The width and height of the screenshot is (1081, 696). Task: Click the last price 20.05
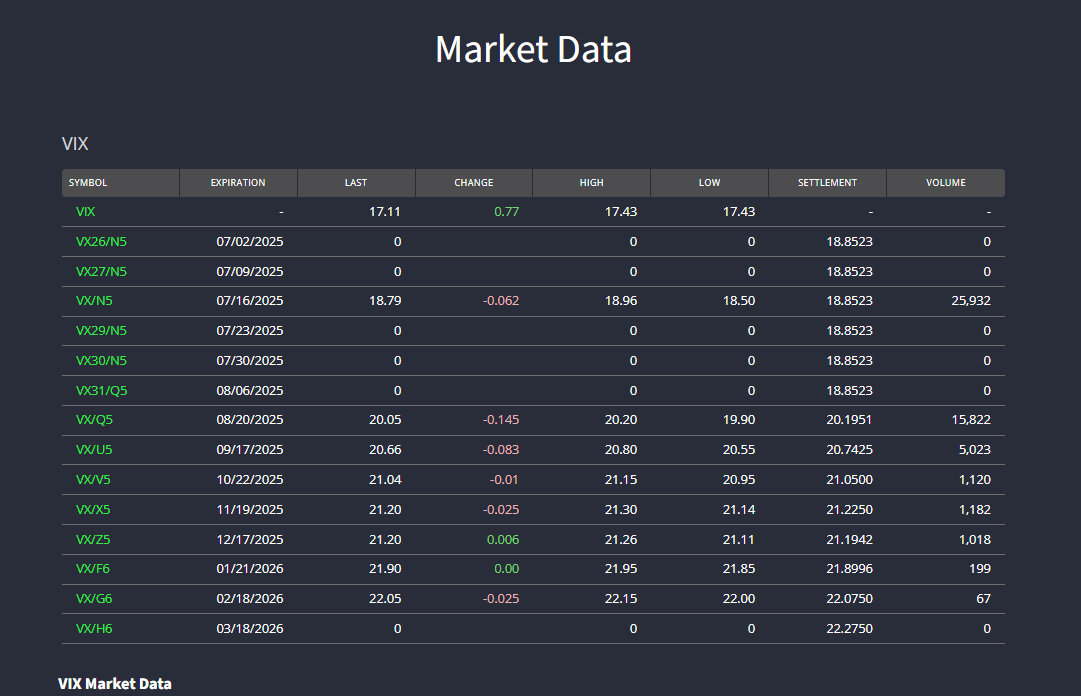tap(385, 420)
